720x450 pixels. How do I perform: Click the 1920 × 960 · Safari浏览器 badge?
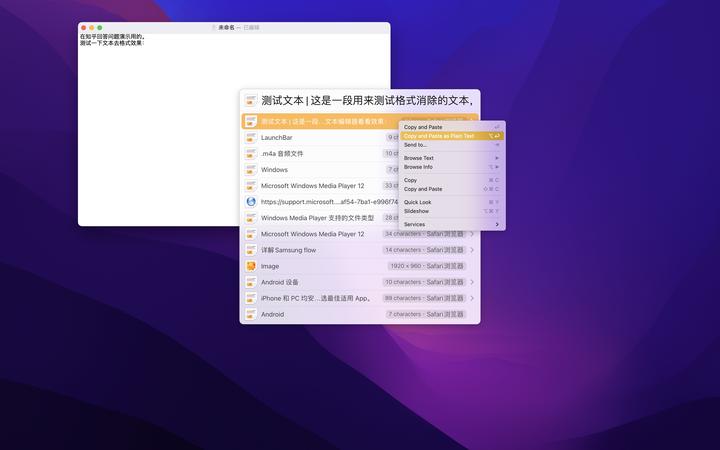click(x=427, y=266)
